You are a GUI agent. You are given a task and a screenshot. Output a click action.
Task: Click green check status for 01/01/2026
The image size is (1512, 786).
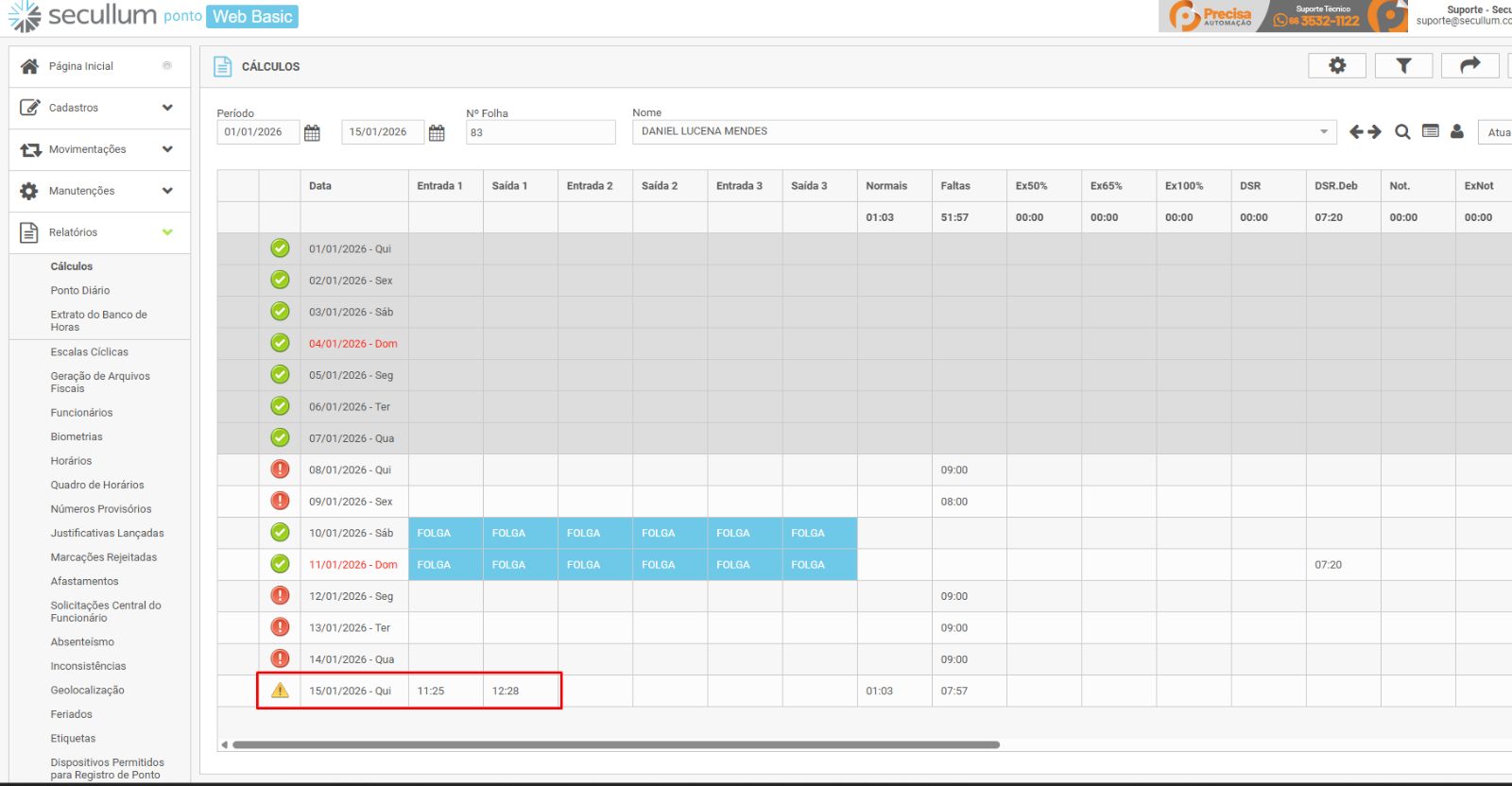tap(280, 248)
